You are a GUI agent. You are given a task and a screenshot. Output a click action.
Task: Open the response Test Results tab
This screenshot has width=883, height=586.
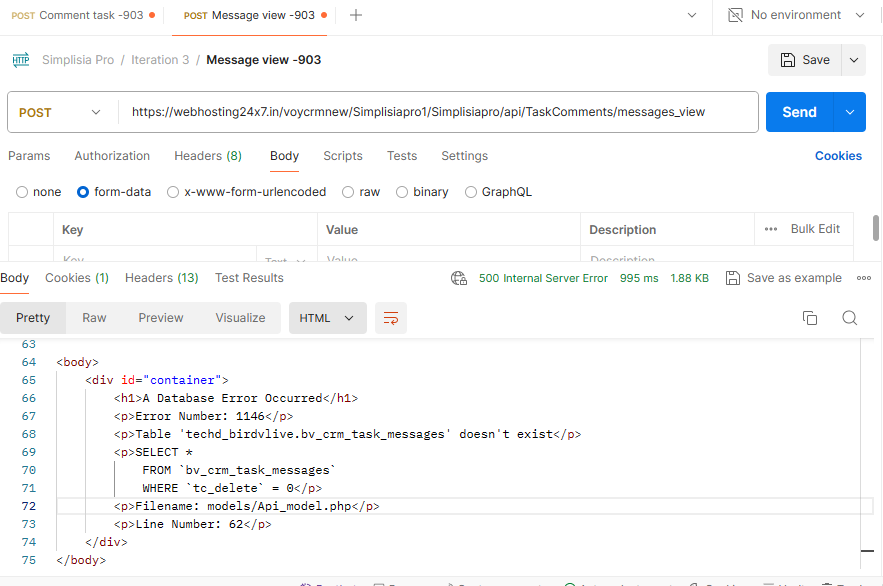click(x=249, y=278)
